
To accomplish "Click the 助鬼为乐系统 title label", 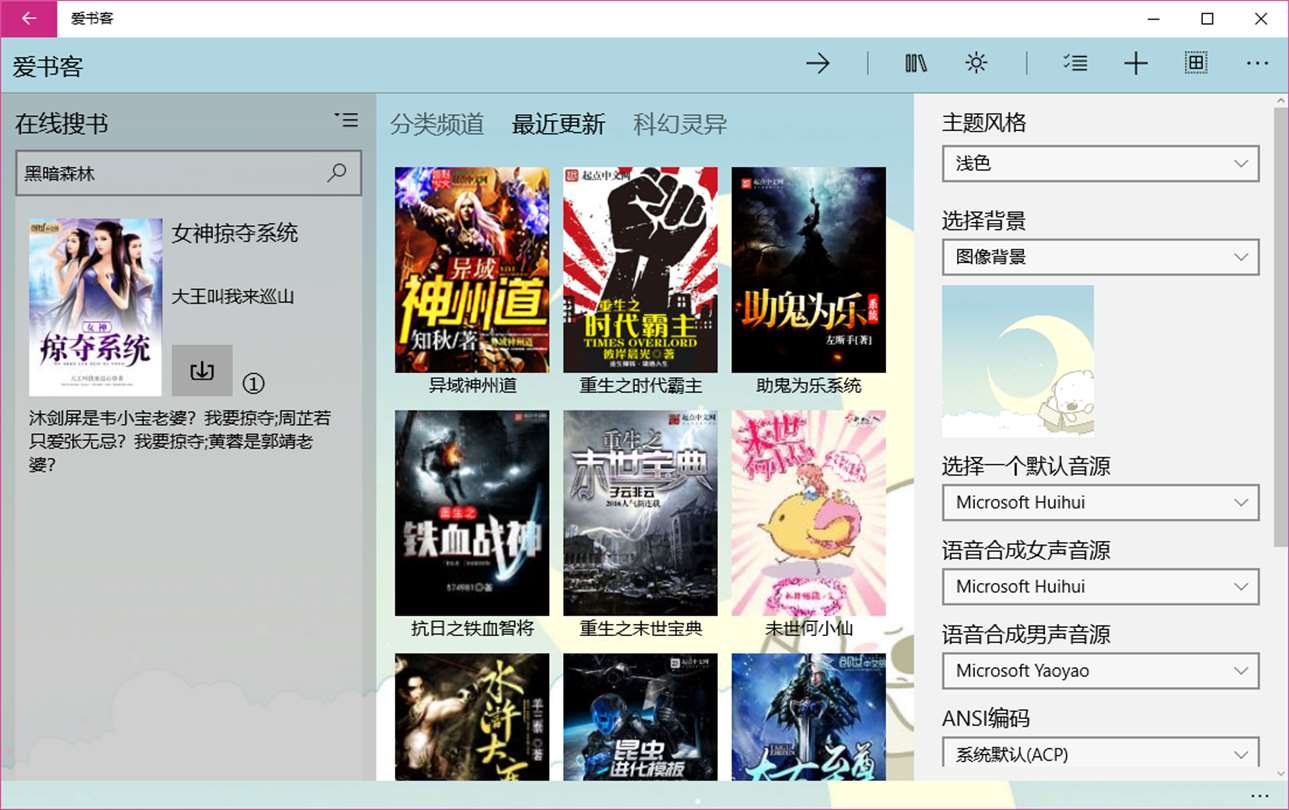I will (809, 385).
